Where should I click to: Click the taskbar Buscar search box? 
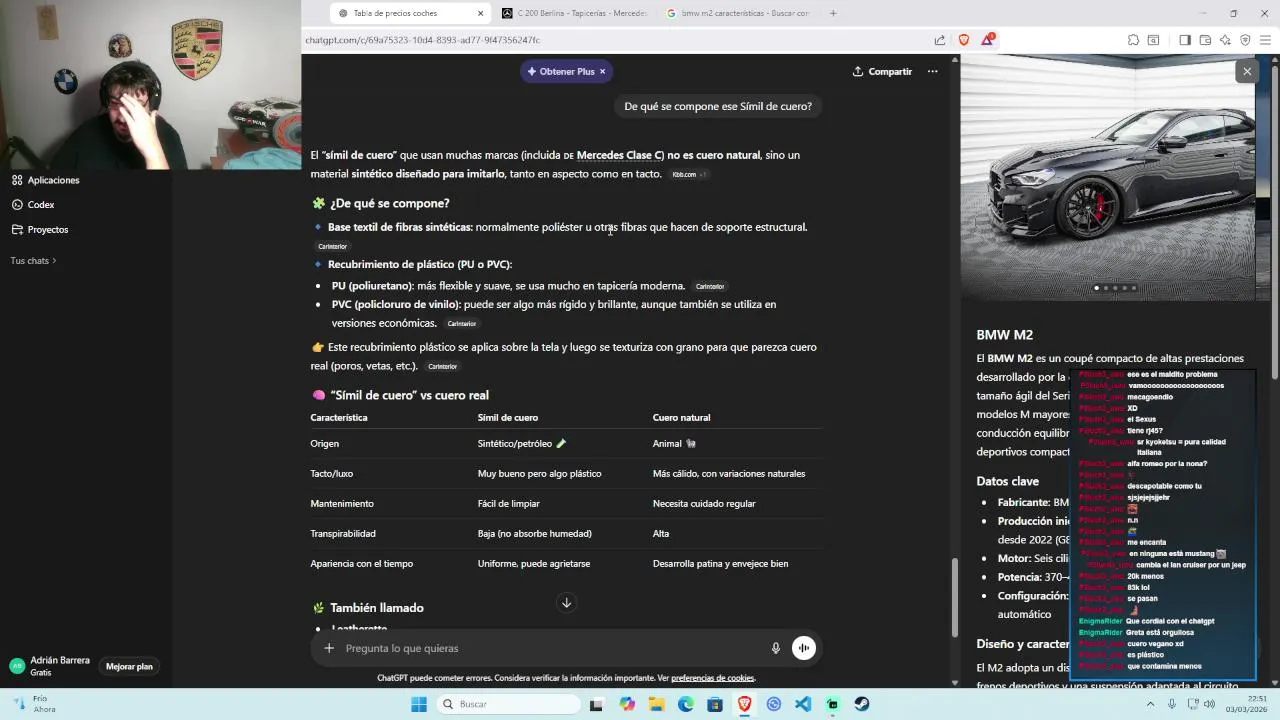pyautogui.click(x=508, y=704)
